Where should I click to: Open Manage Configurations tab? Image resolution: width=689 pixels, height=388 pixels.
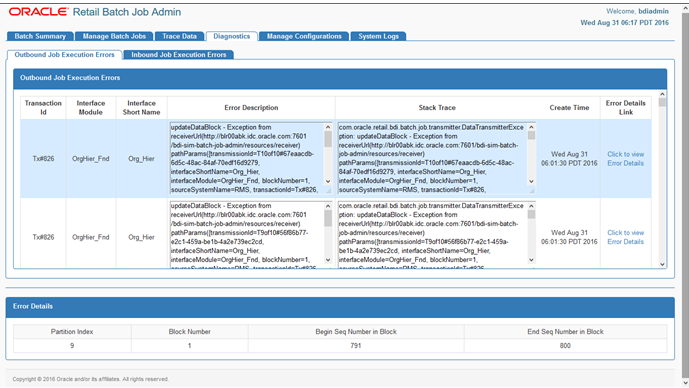304,36
